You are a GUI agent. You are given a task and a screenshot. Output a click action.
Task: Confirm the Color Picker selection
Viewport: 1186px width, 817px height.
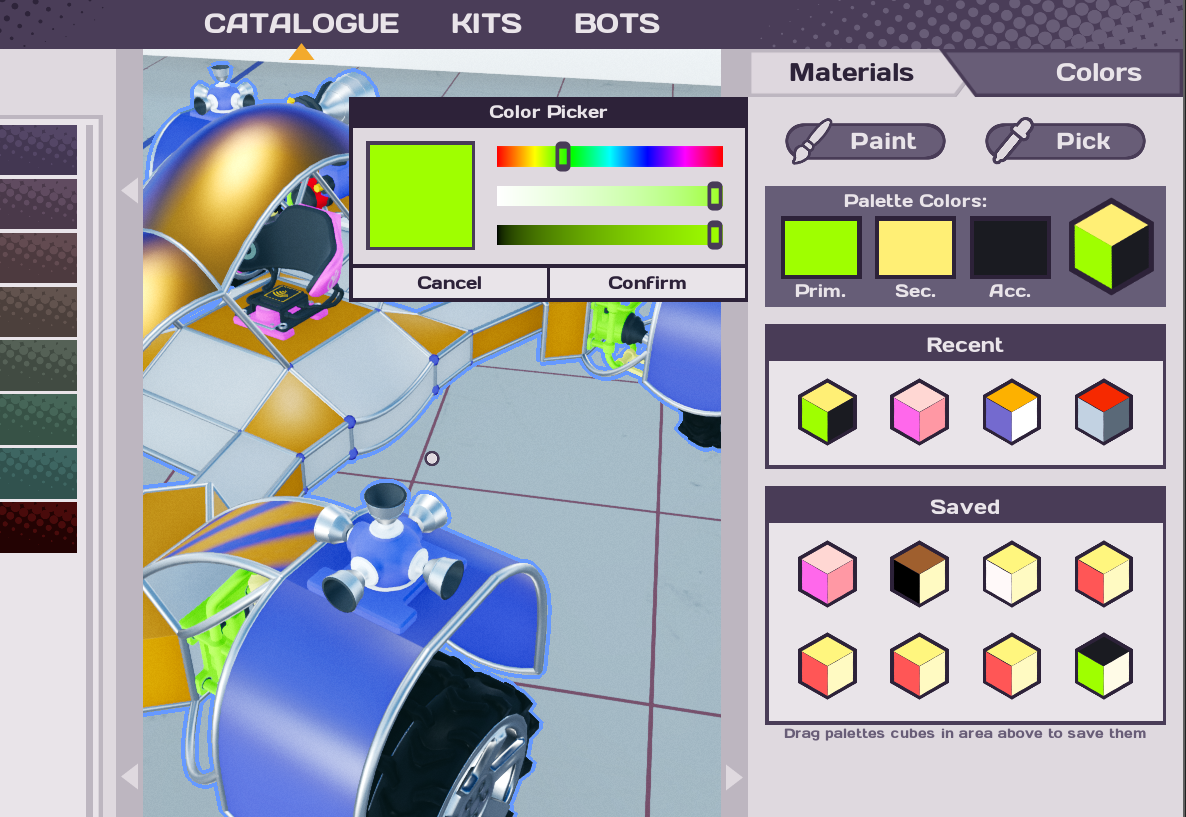(647, 283)
